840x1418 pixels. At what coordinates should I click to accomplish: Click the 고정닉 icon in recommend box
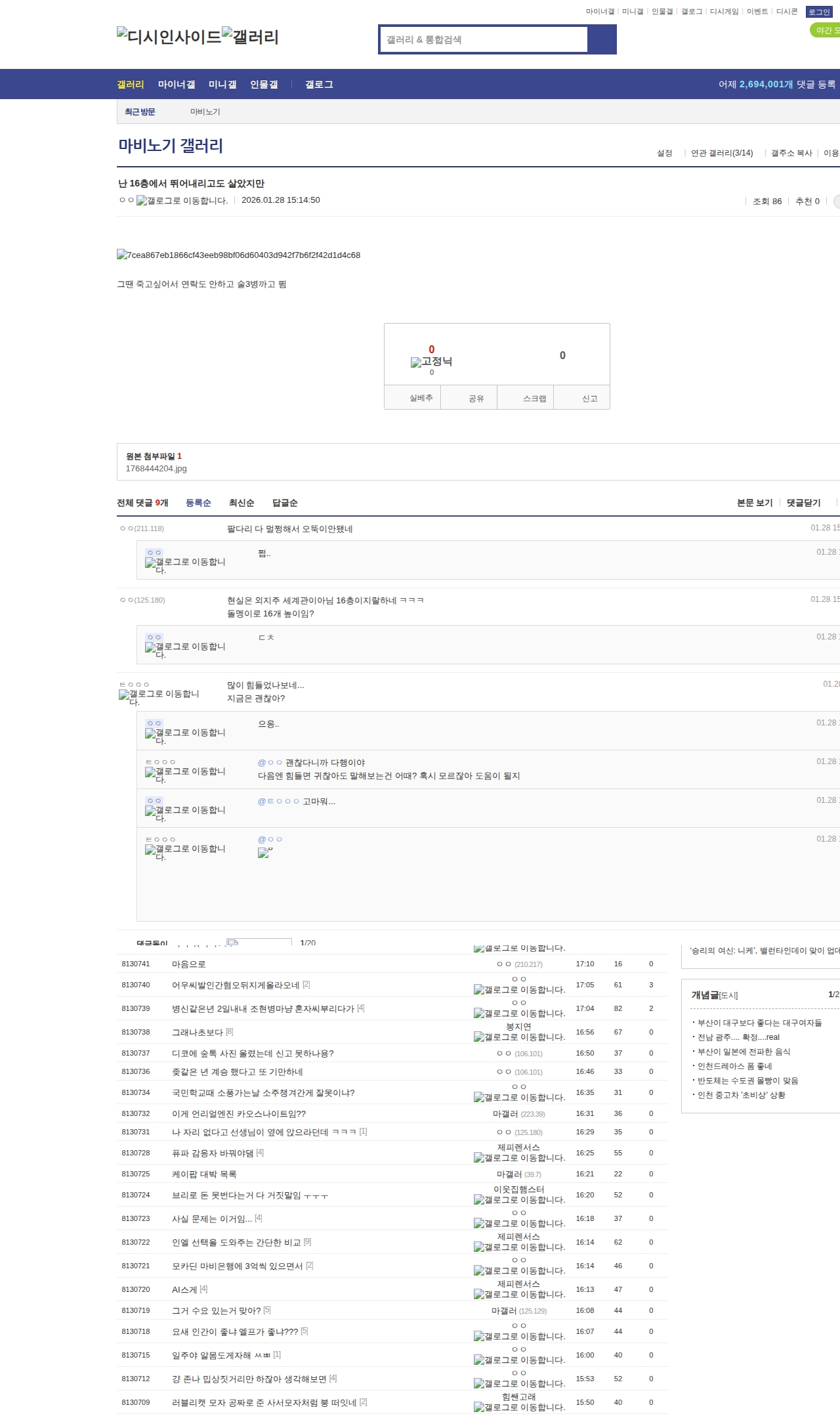(431, 362)
